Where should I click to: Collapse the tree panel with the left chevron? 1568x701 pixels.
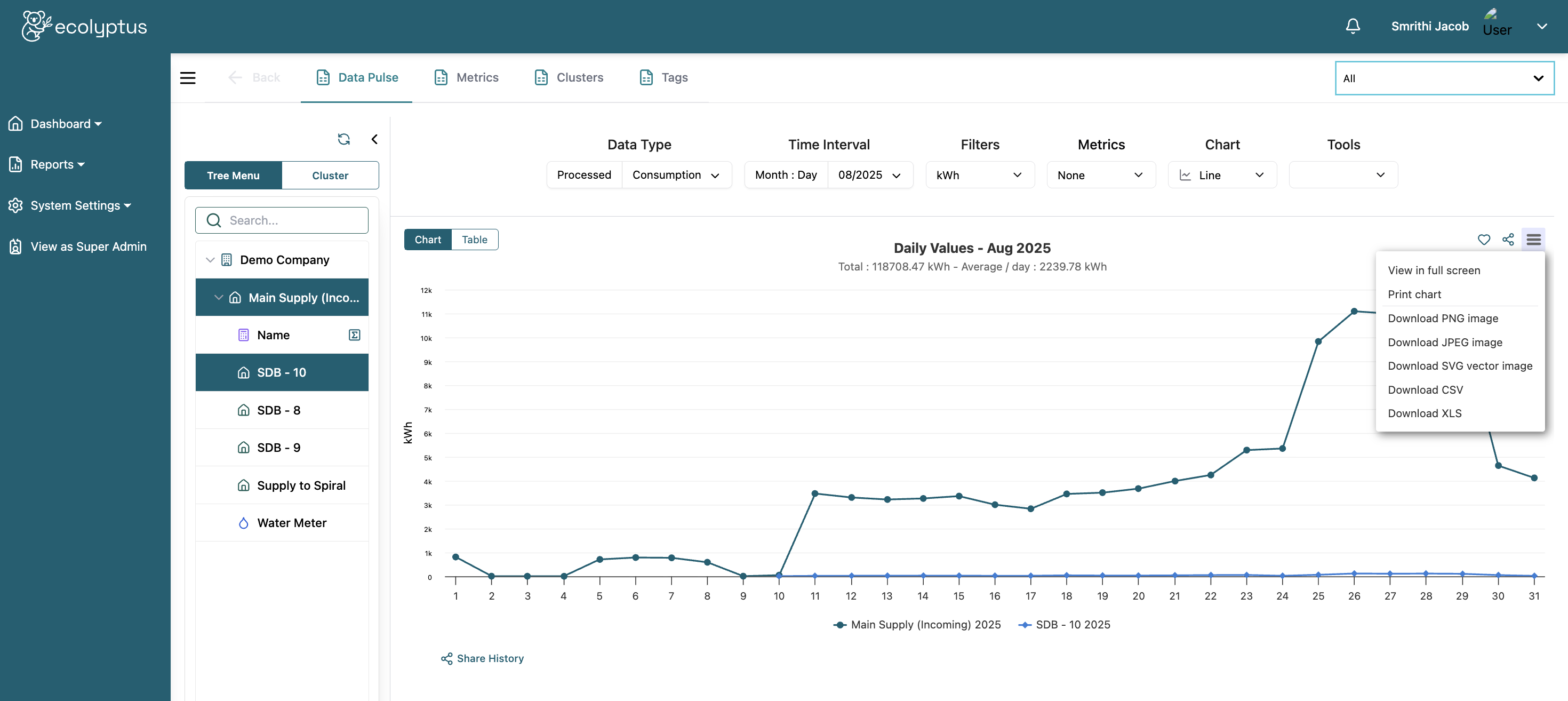374,139
